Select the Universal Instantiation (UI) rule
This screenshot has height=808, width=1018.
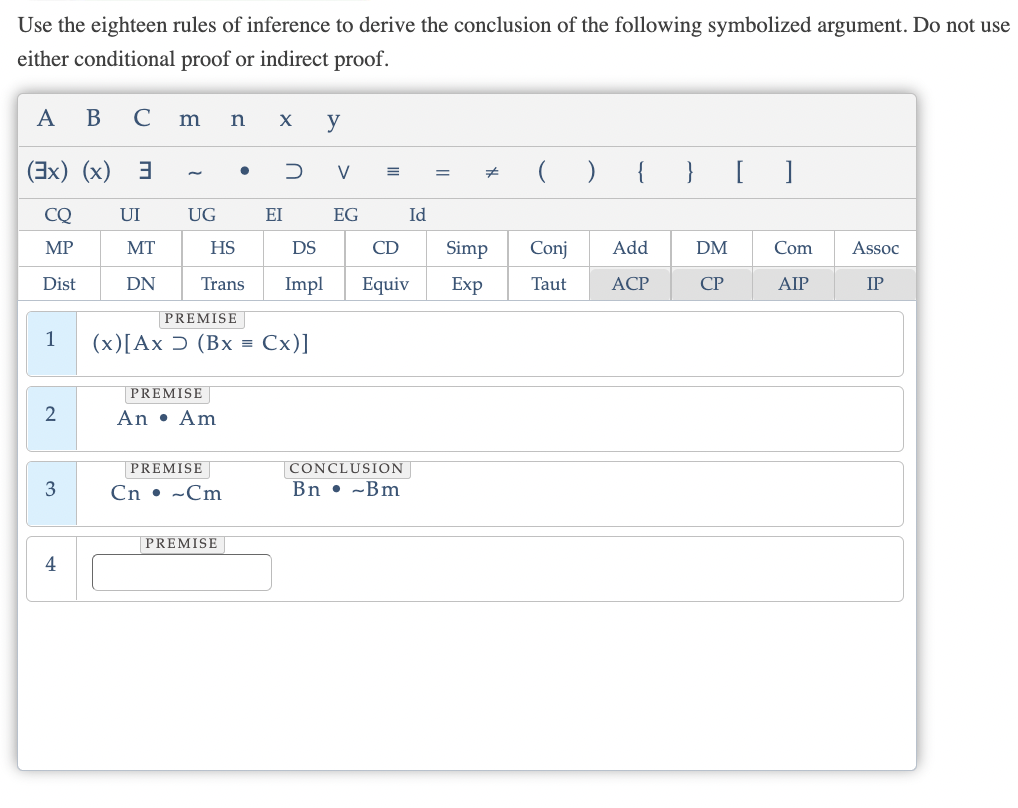click(x=130, y=215)
